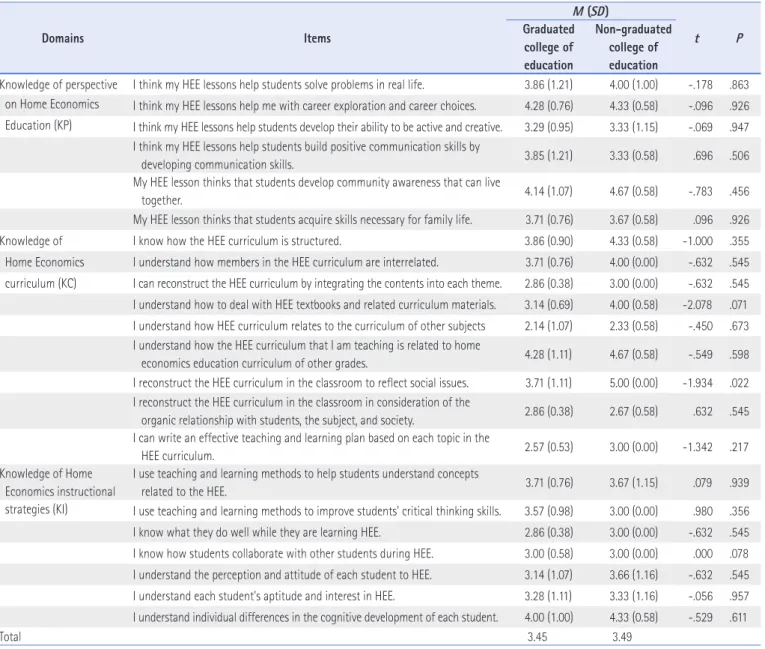
Task: Select item 'acquire skills necessary for family life'
Action: pos(302,220)
